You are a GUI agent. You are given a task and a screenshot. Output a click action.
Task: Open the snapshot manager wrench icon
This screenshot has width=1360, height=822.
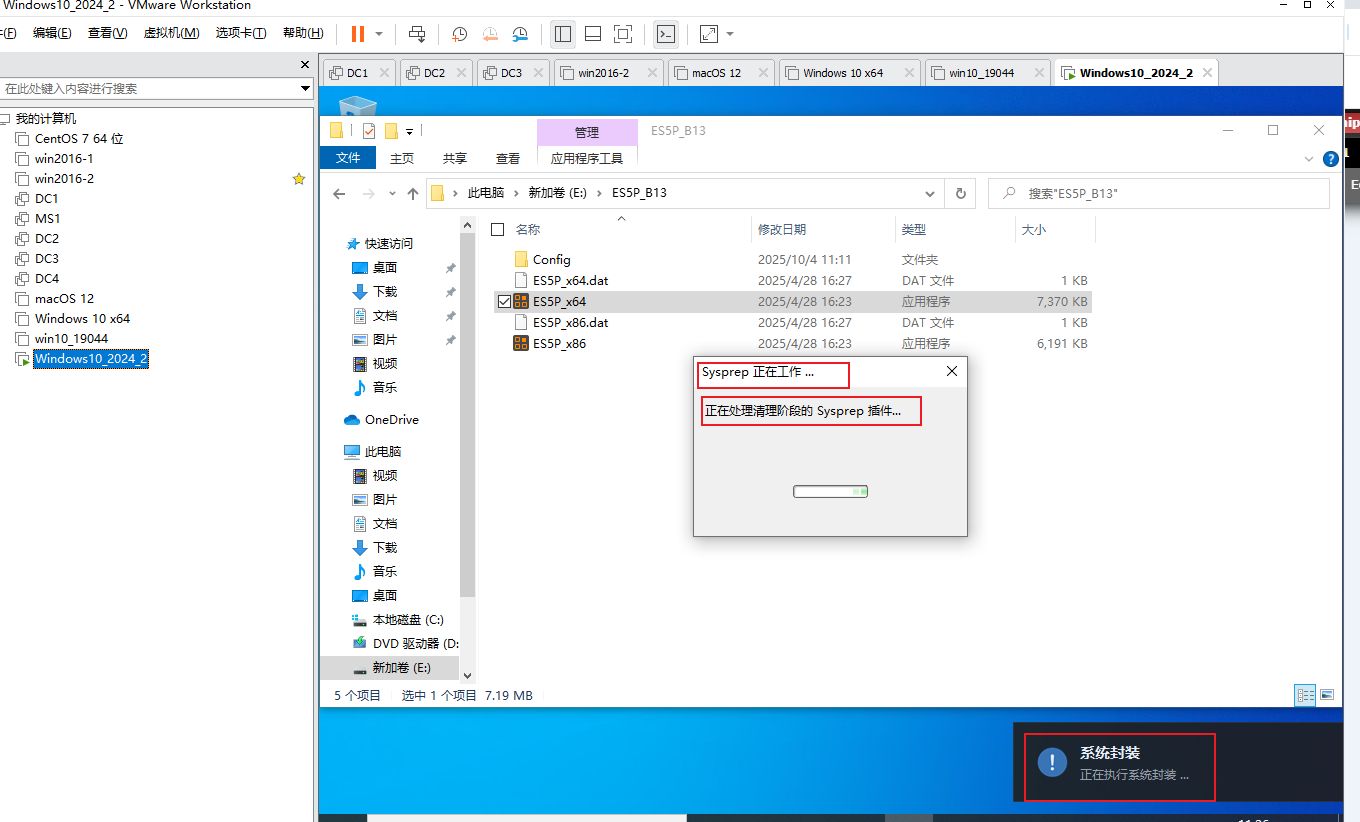tap(520, 34)
